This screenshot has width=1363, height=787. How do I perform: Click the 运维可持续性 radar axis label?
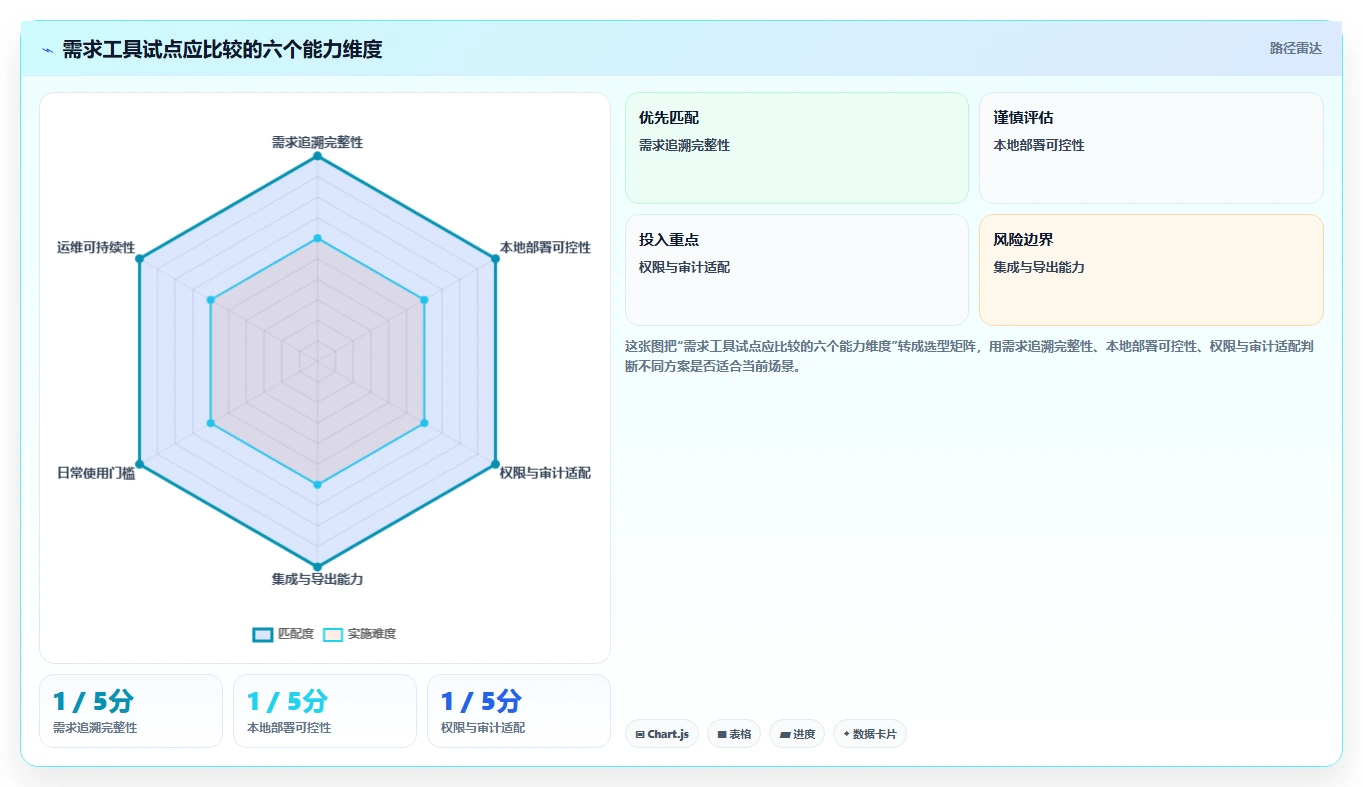click(x=96, y=247)
